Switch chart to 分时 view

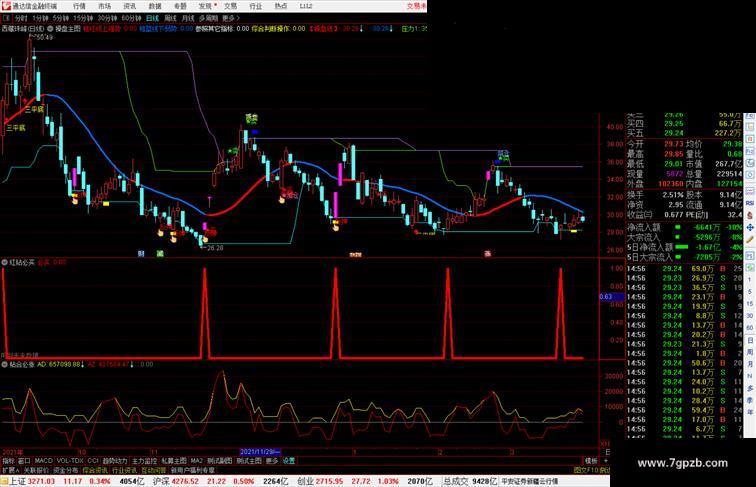pos(21,18)
